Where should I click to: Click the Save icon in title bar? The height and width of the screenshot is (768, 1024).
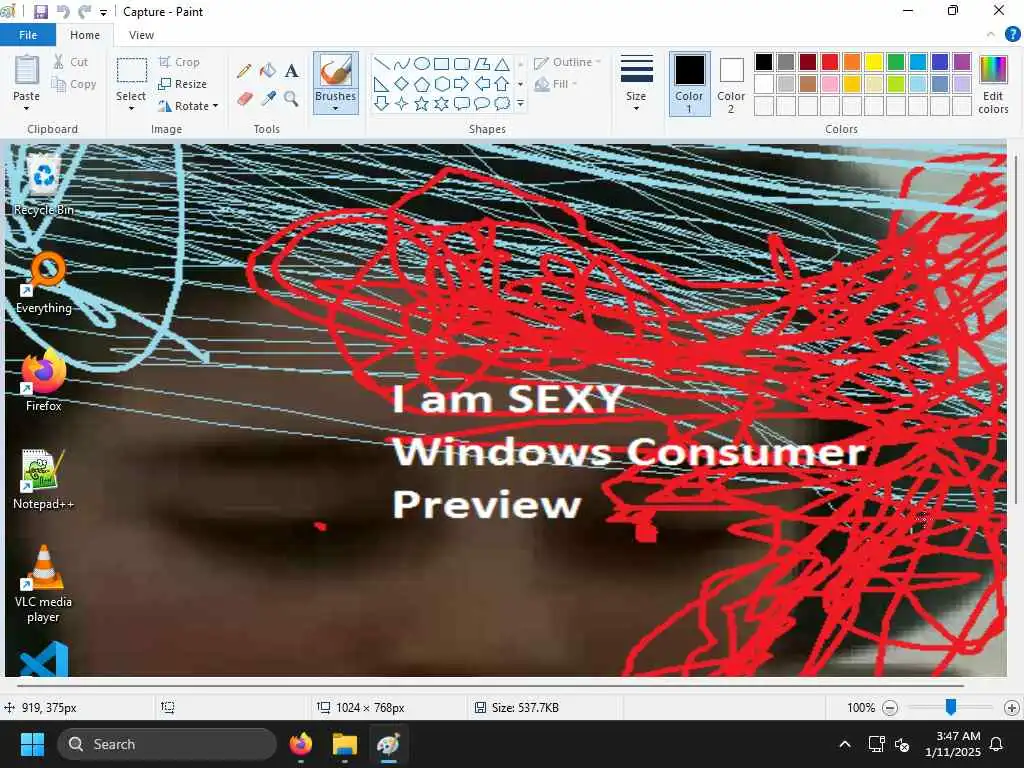40,12
